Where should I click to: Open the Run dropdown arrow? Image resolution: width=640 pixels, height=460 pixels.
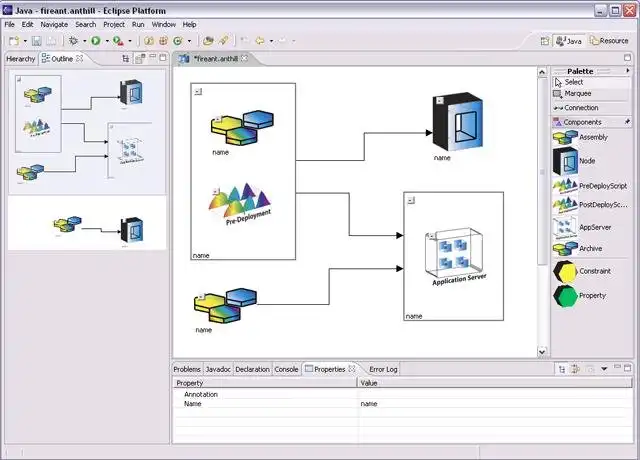107,41
